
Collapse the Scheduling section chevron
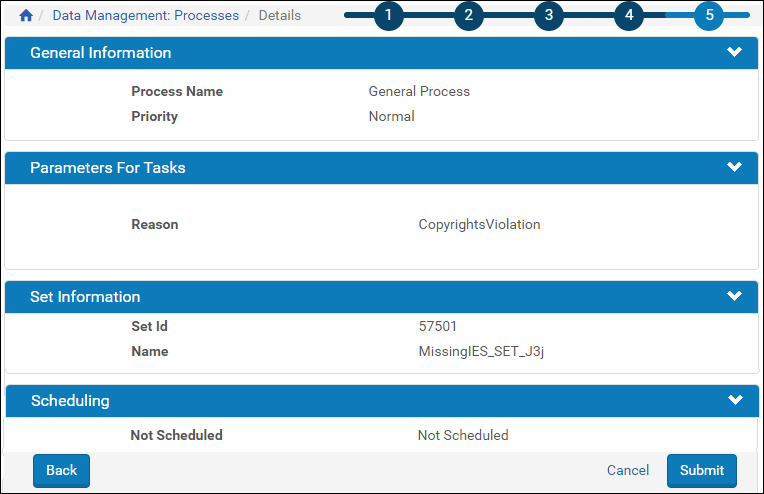pos(735,400)
